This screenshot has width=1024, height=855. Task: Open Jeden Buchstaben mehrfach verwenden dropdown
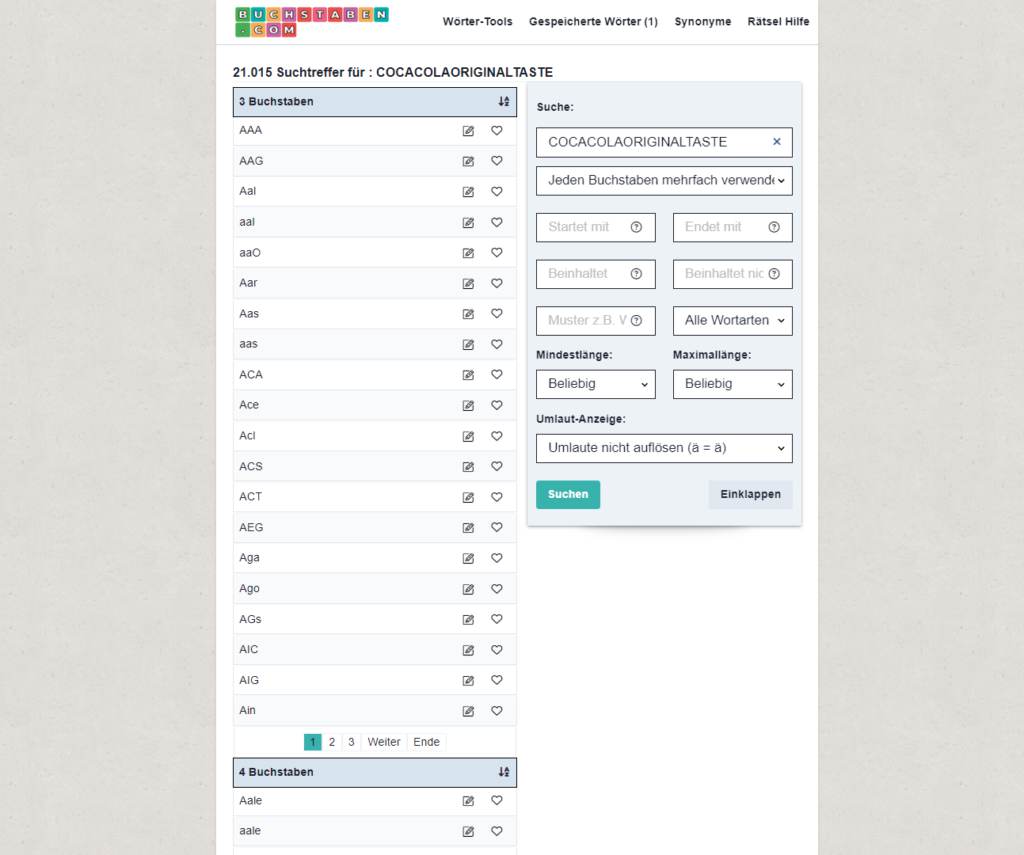click(664, 181)
